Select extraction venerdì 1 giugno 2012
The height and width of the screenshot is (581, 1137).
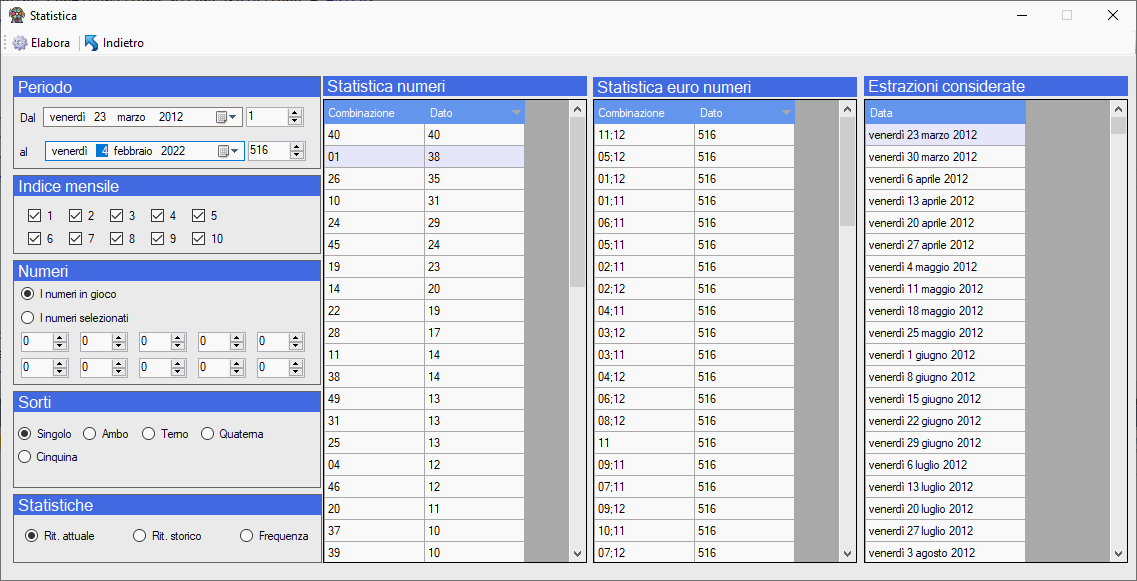click(x=946, y=355)
